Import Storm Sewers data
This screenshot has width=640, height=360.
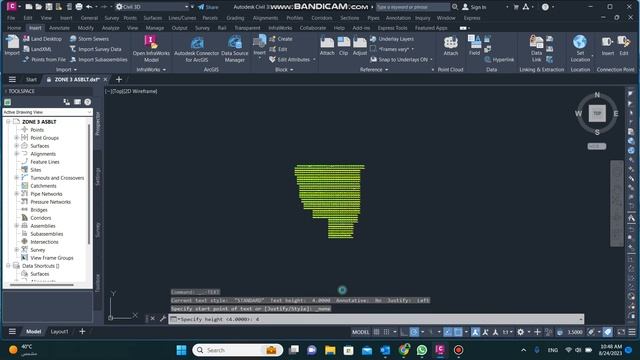point(89,39)
